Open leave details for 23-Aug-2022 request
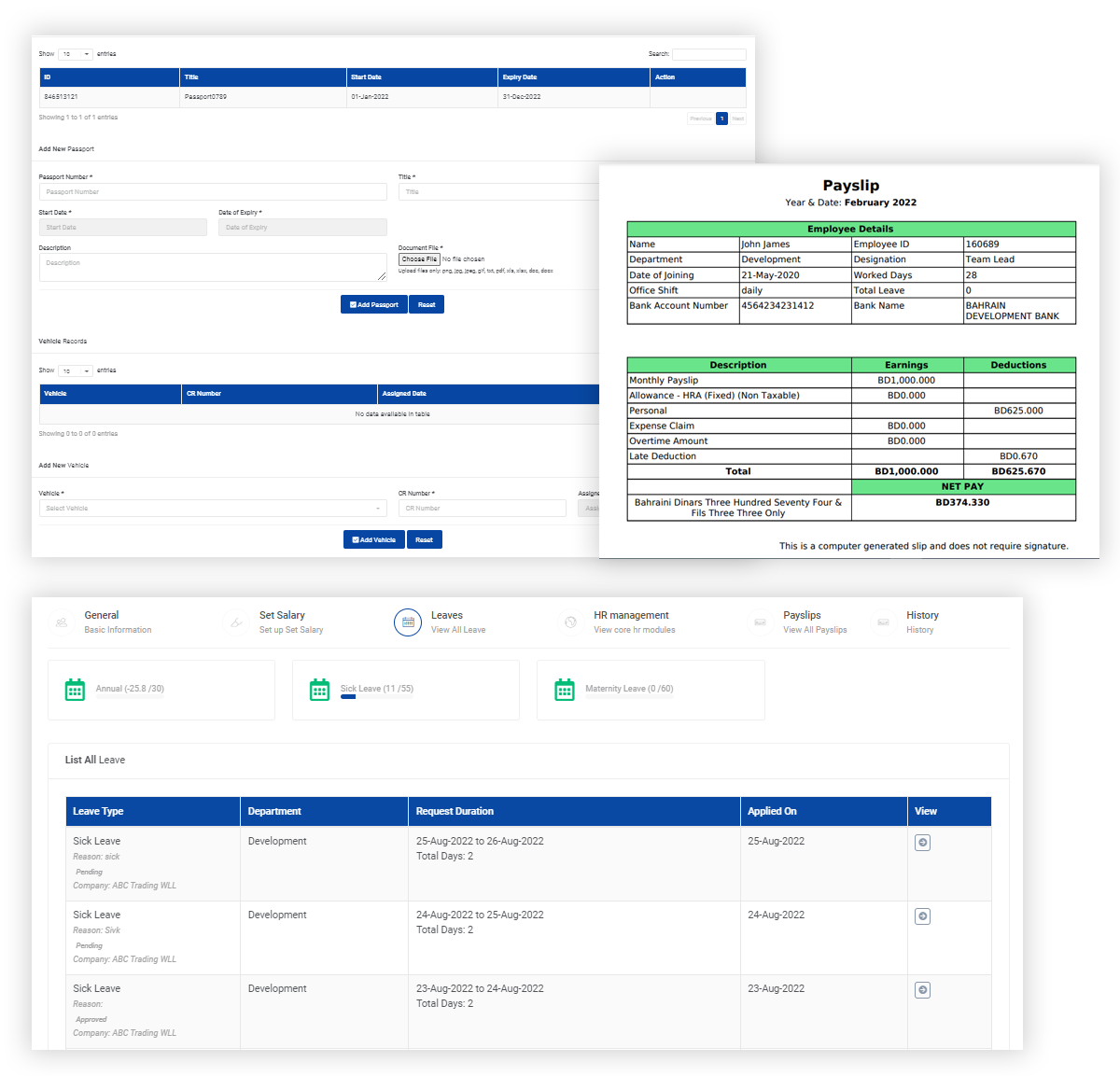 [922, 990]
